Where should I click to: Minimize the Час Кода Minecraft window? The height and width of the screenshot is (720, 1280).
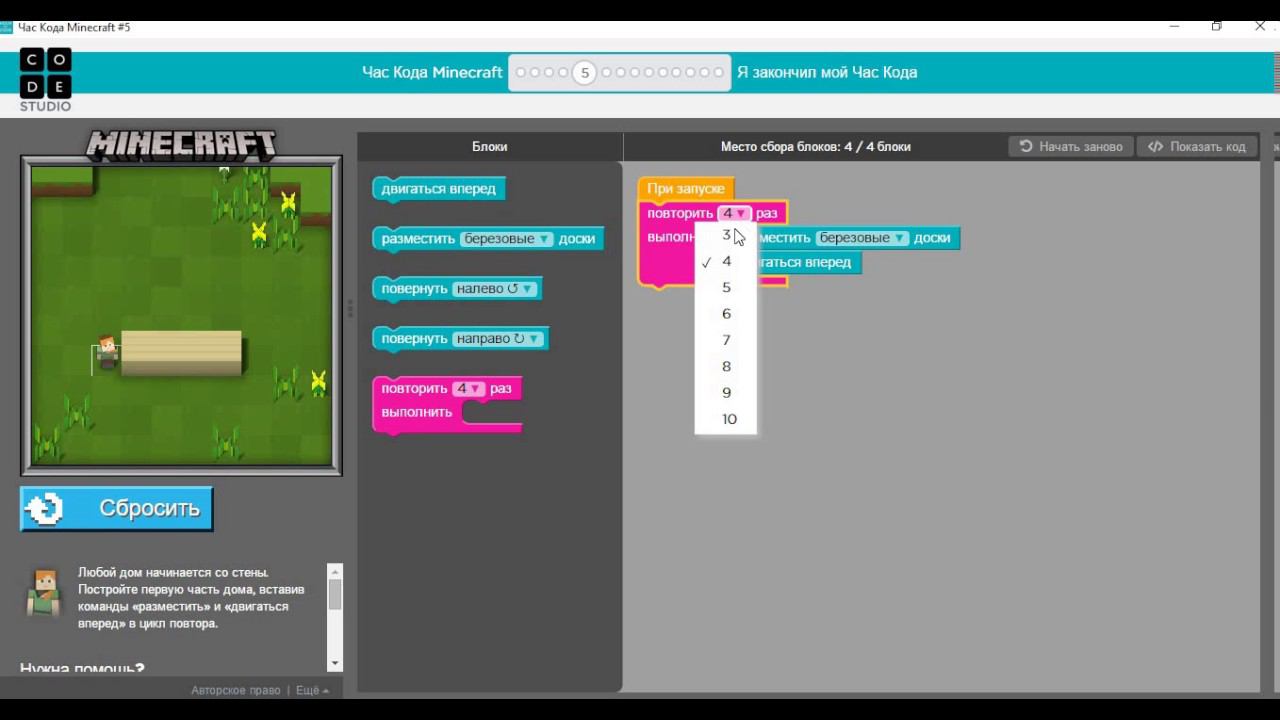tap(1174, 27)
